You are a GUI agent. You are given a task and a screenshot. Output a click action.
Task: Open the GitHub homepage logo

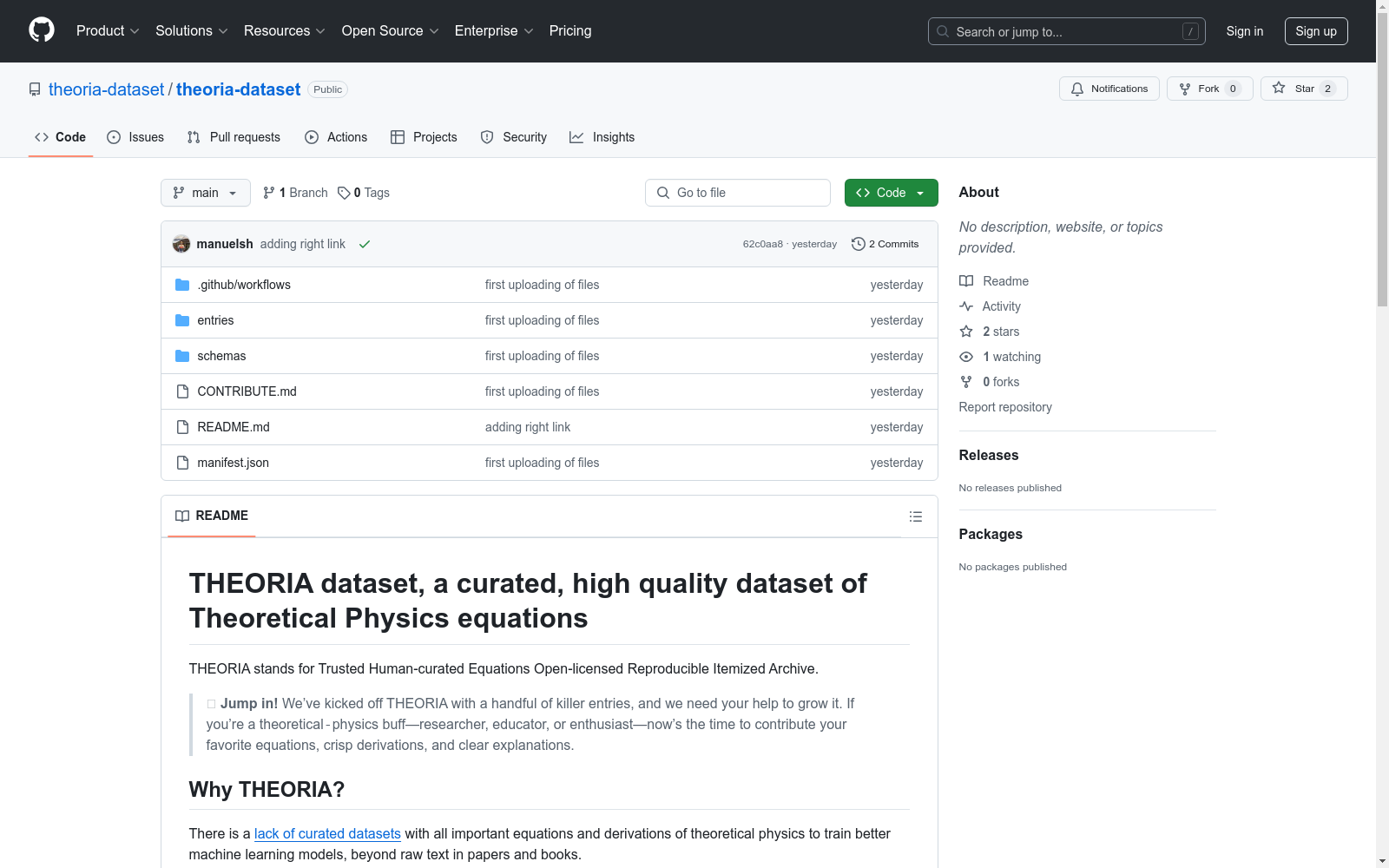42,30
